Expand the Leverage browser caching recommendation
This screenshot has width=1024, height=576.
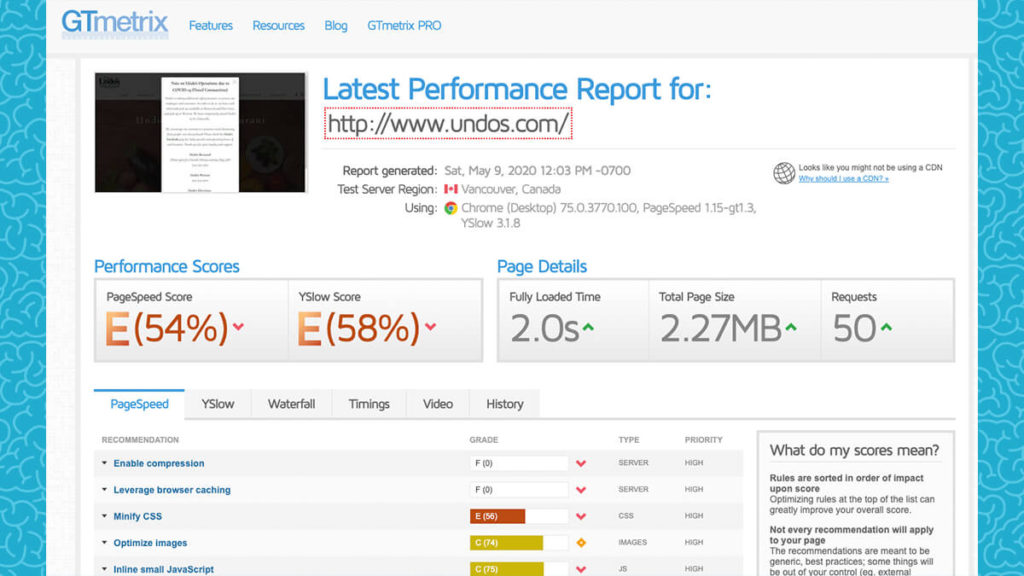tap(171, 490)
